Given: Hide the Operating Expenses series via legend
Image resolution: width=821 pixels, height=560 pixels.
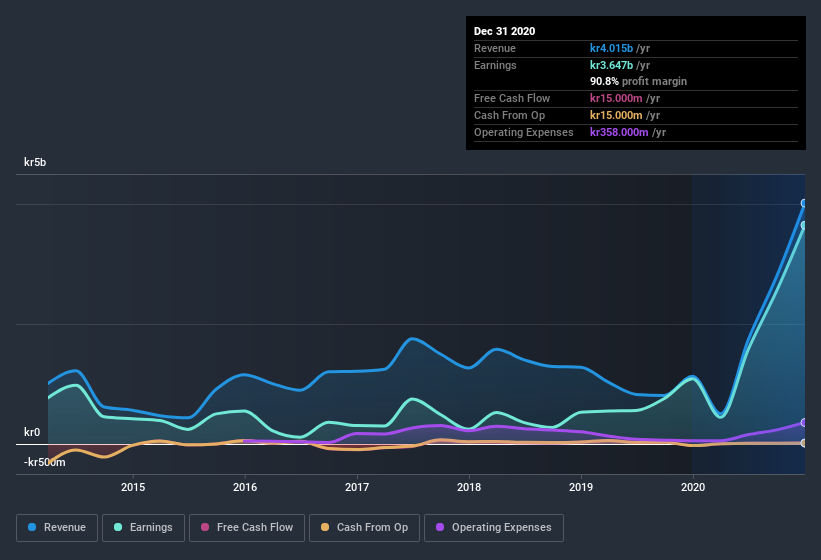Looking at the screenshot, I should pos(493,527).
